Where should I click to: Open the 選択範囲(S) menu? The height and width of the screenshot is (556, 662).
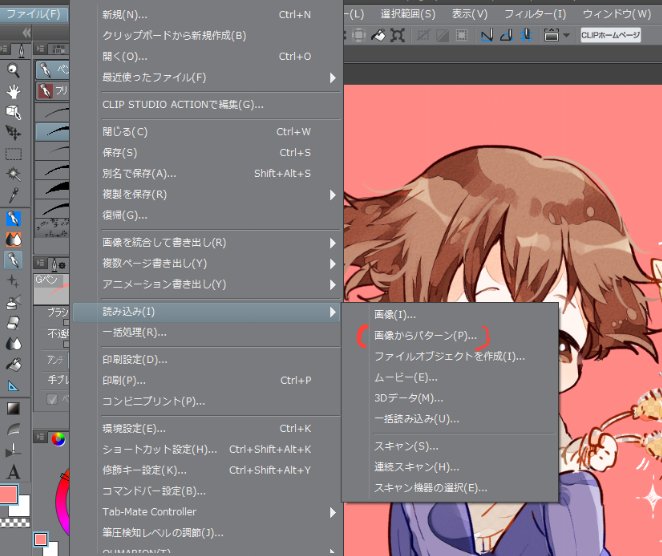pos(408,14)
